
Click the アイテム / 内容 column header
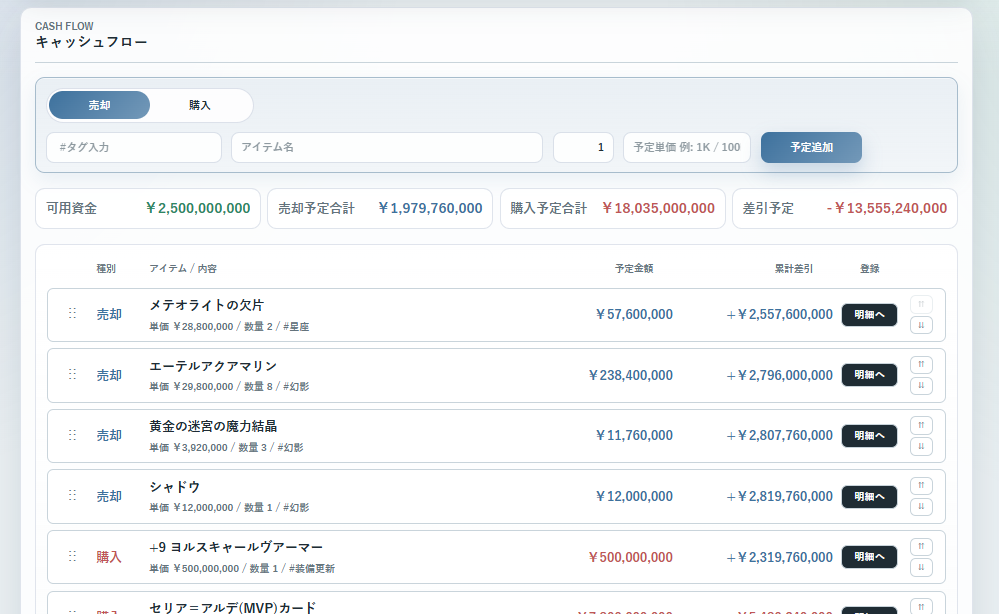coord(183,269)
